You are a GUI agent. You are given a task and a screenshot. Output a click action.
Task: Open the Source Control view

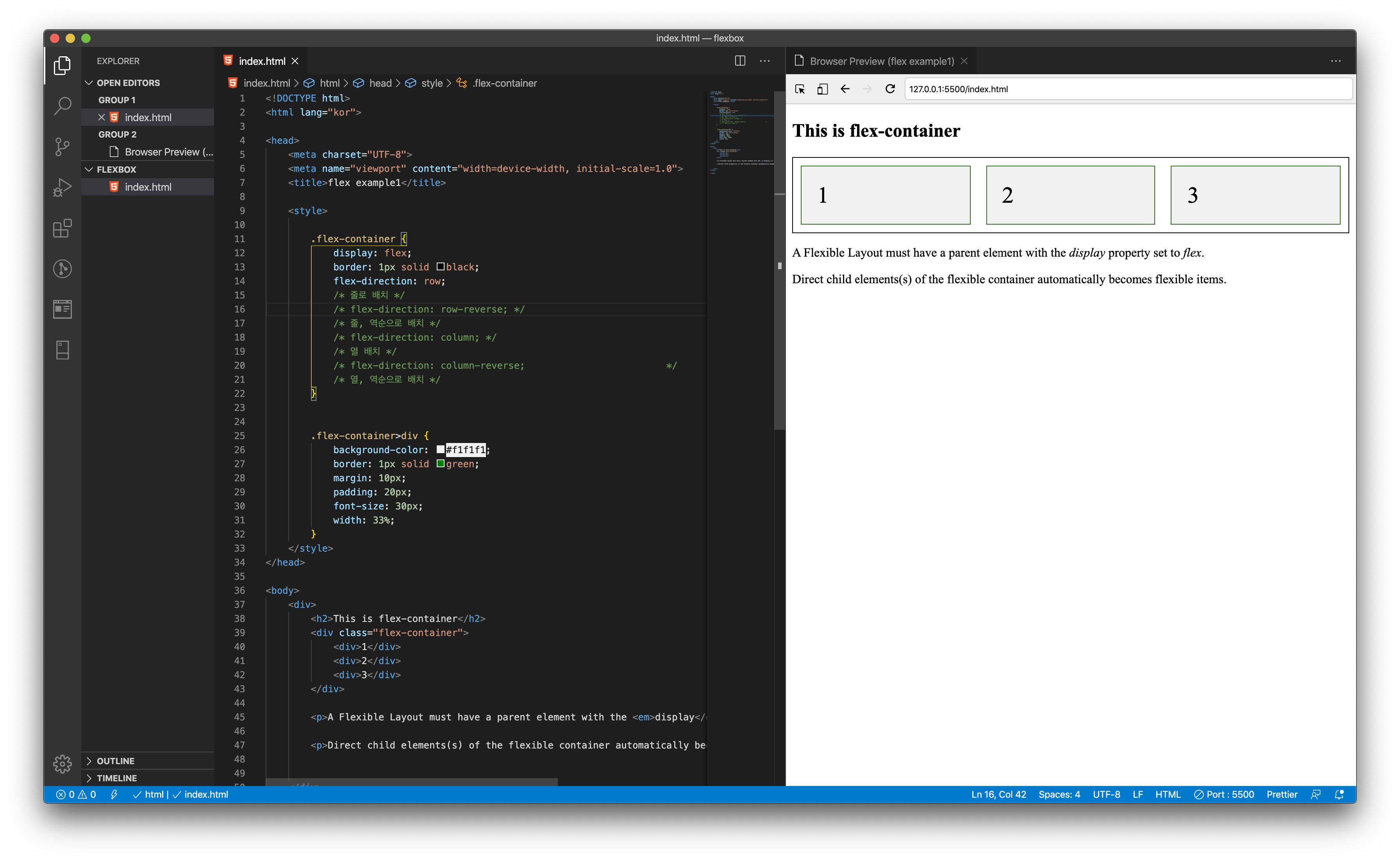coord(62,146)
